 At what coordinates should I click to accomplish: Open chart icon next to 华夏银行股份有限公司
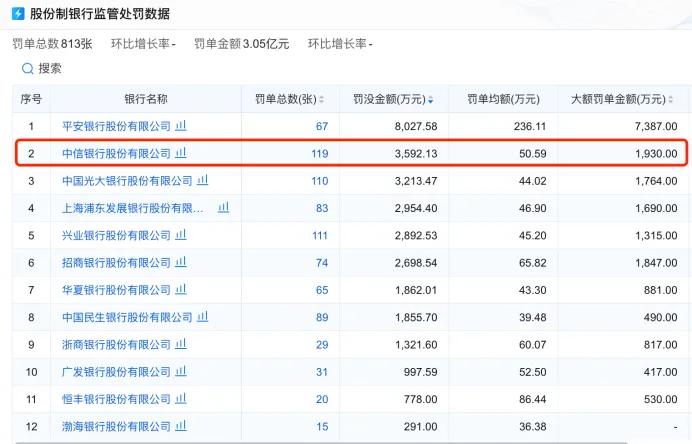click(181, 290)
